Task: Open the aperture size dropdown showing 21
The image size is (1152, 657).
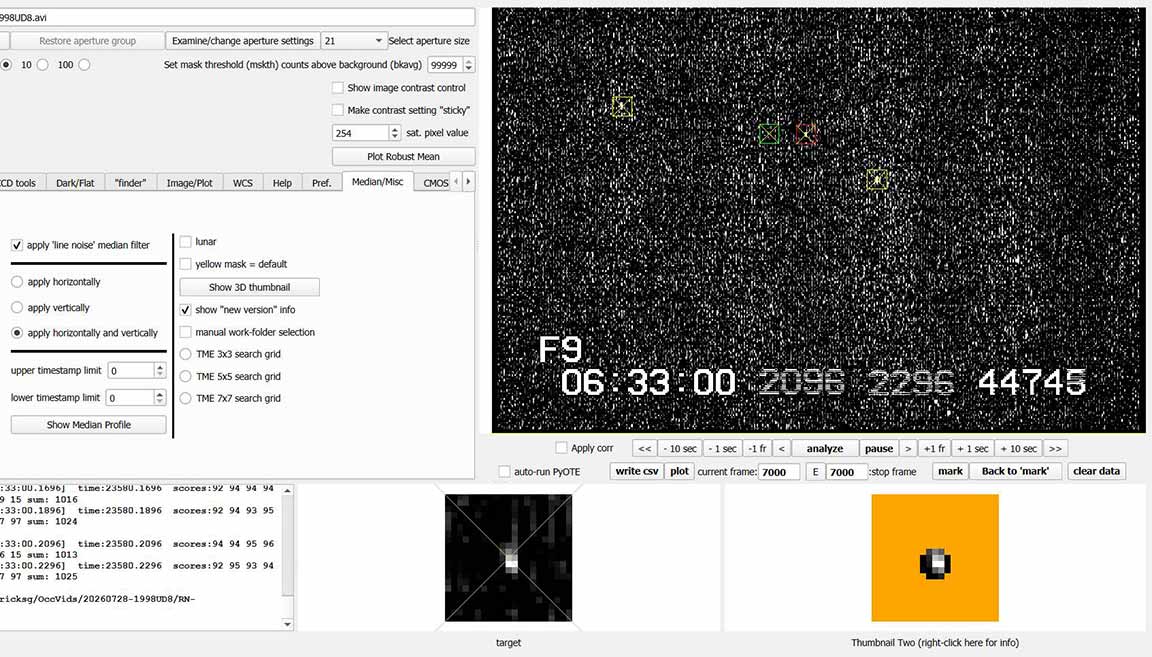Action: click(353, 41)
